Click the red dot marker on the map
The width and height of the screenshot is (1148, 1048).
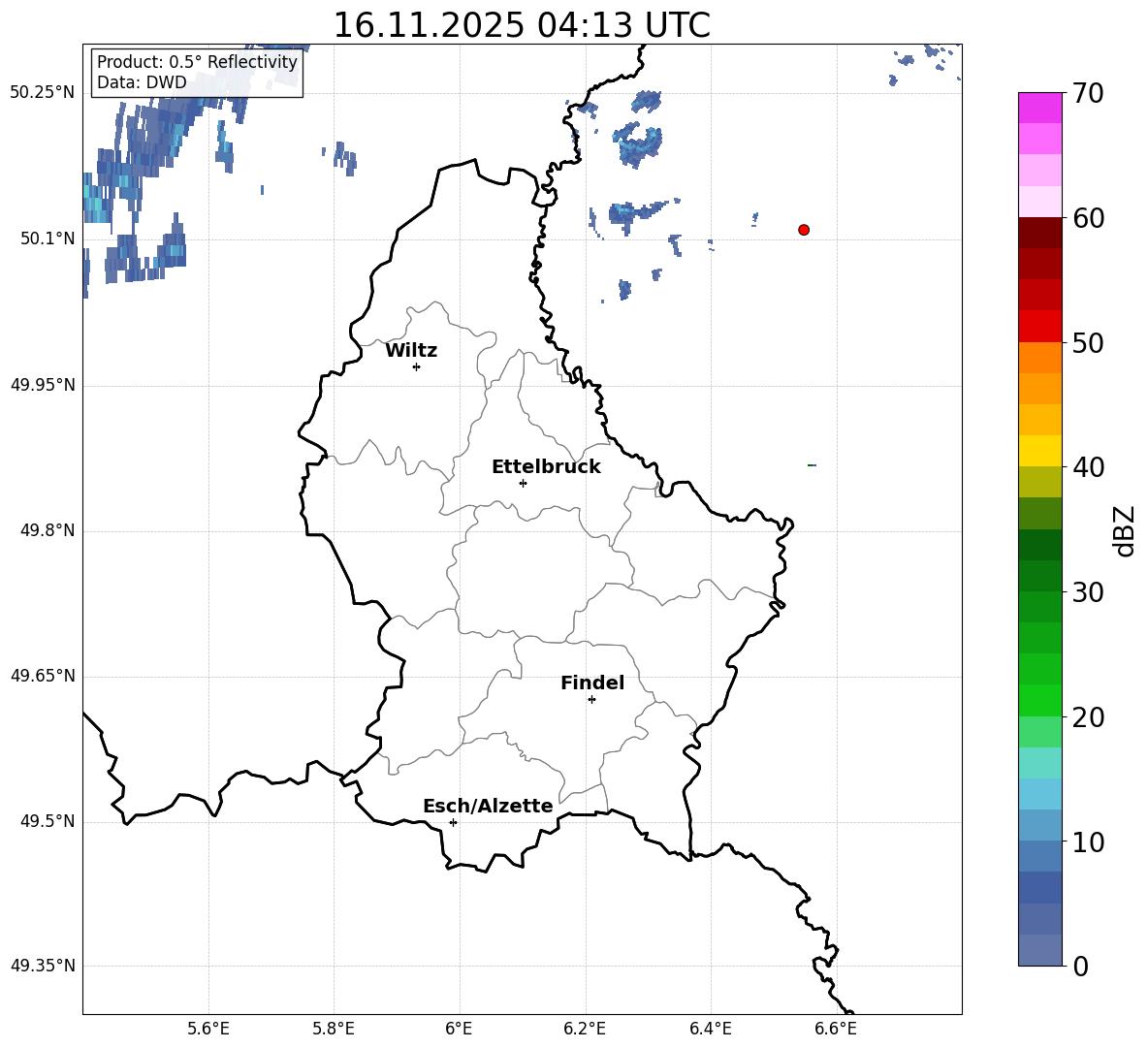804,230
